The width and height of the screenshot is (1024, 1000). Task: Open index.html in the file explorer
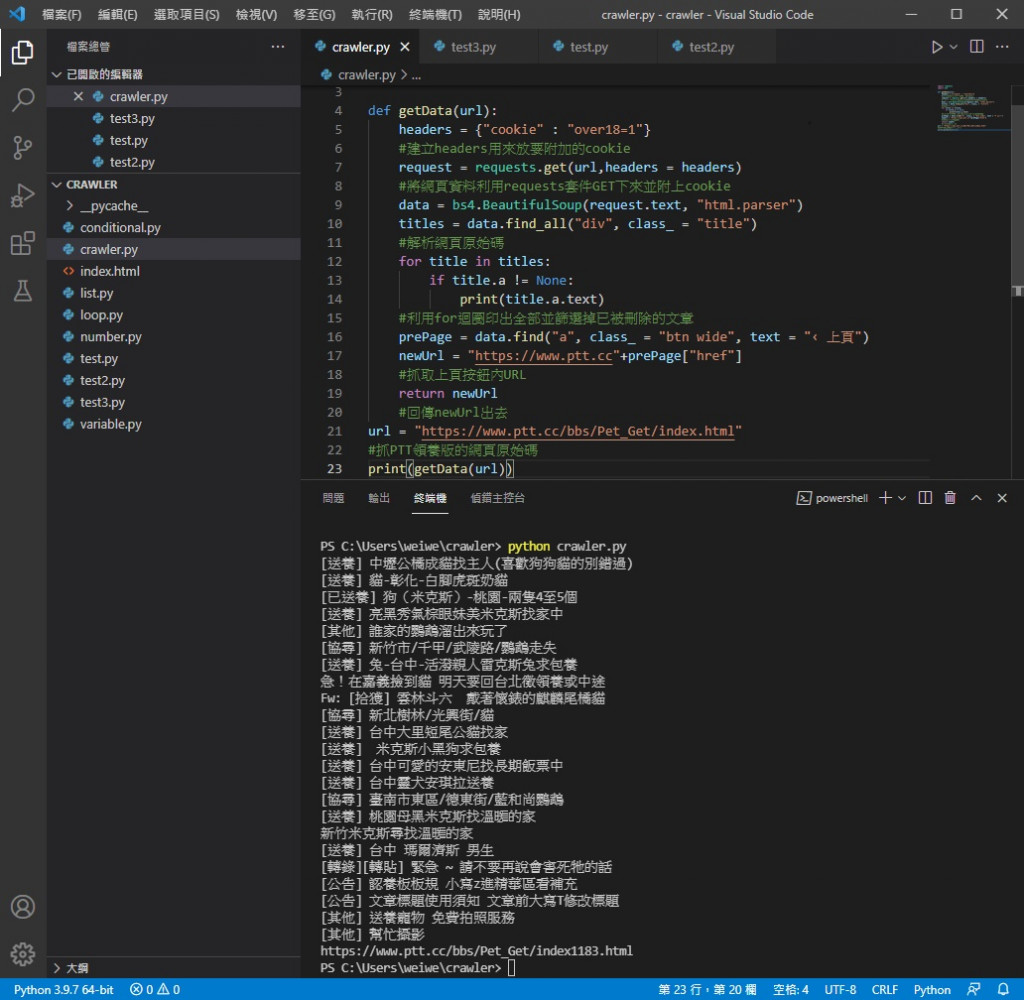coord(109,271)
